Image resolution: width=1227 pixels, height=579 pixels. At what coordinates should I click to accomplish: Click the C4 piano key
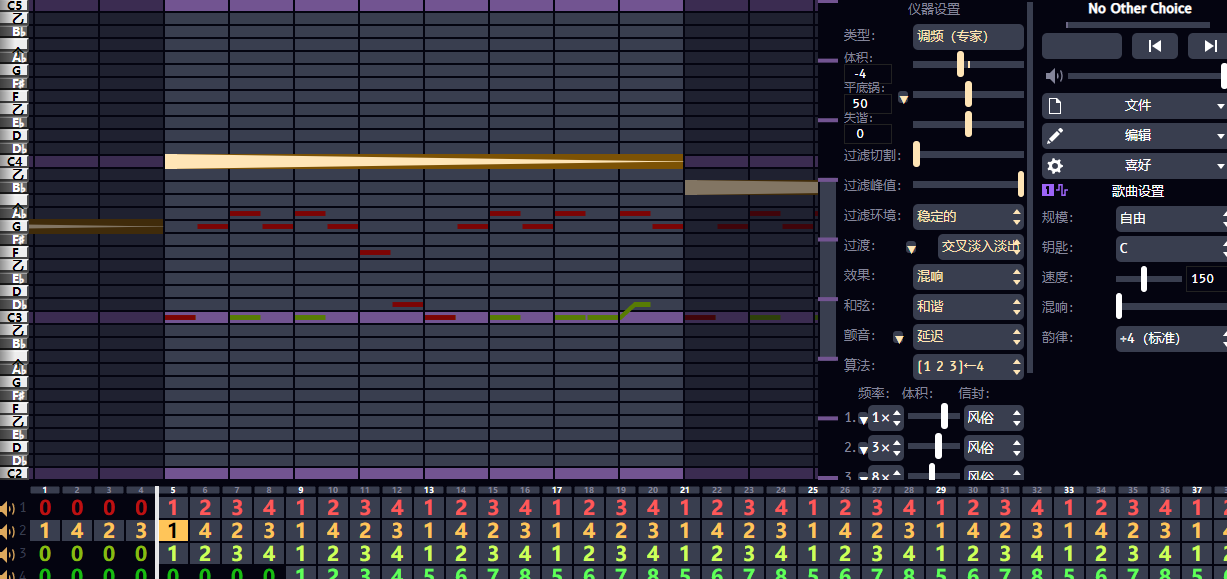pyautogui.click(x=14, y=161)
